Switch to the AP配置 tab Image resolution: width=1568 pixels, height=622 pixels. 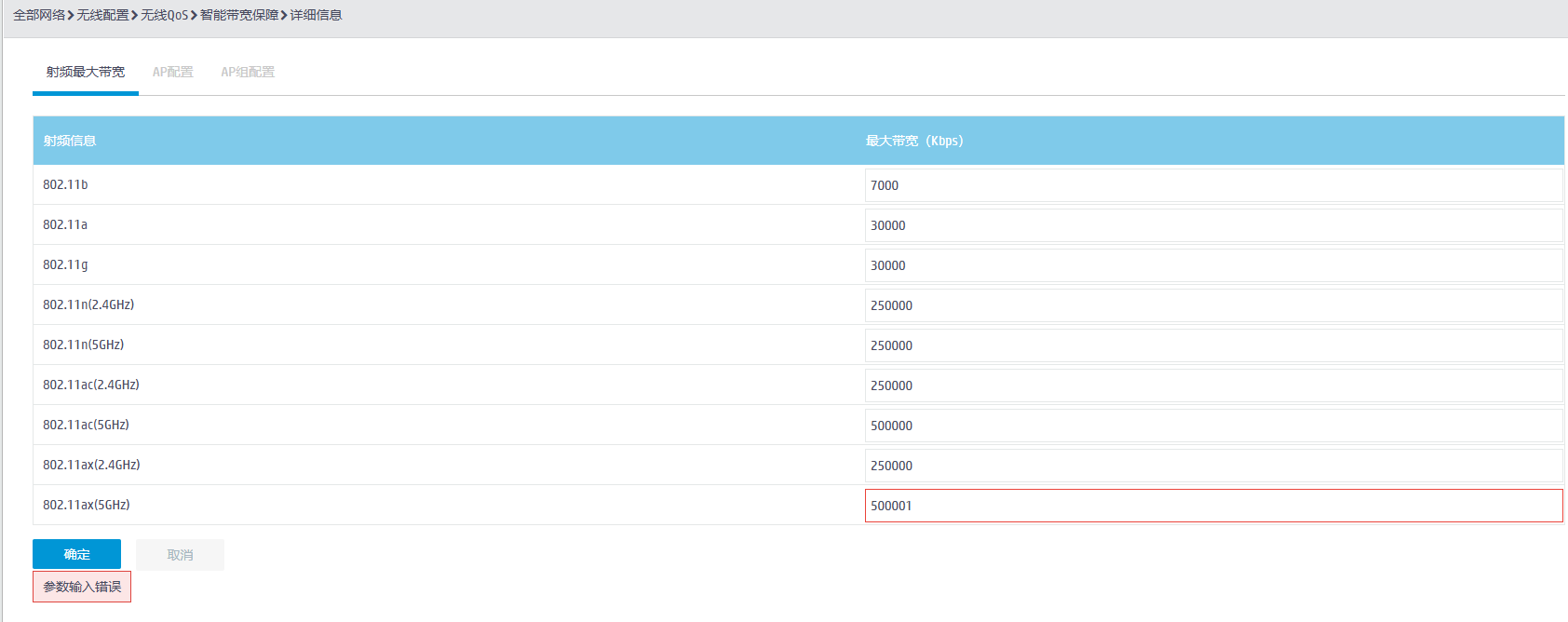tap(173, 72)
